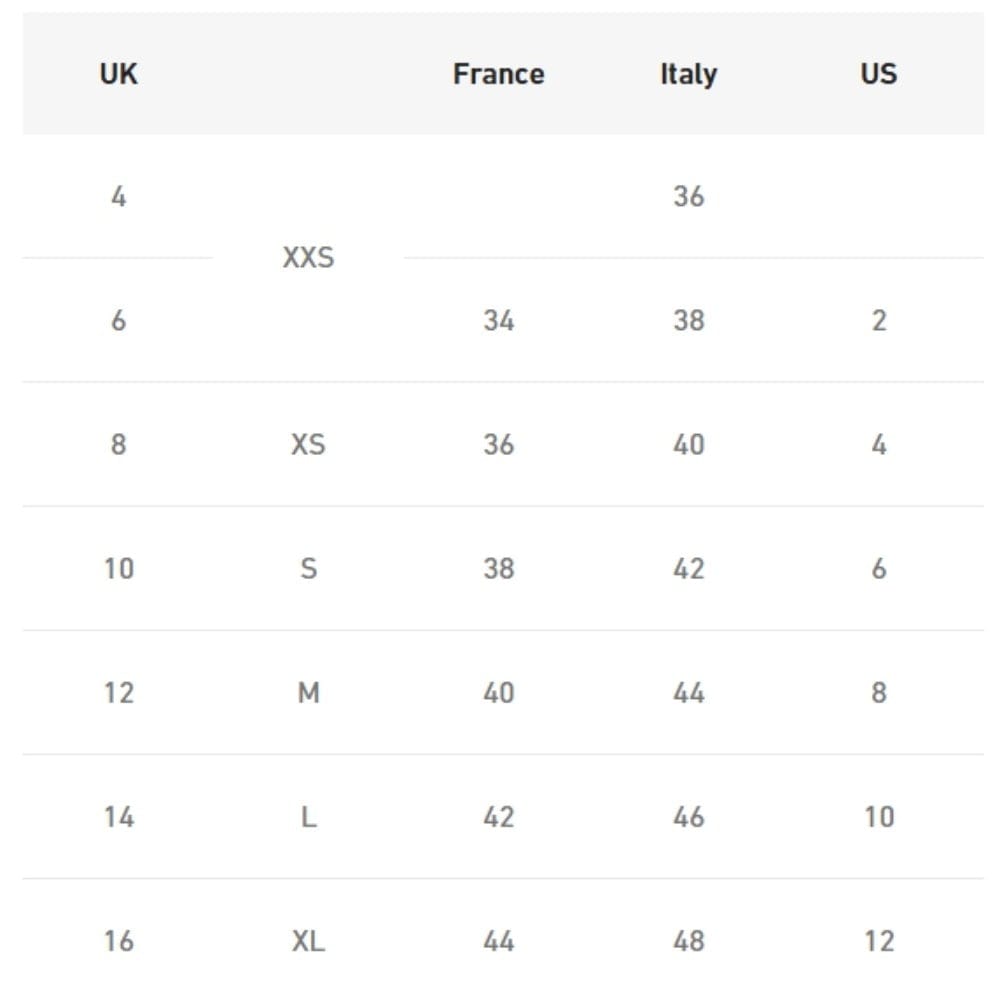1000x1000 pixels.
Task: Select UK size 14 cell
Action: tap(118, 817)
